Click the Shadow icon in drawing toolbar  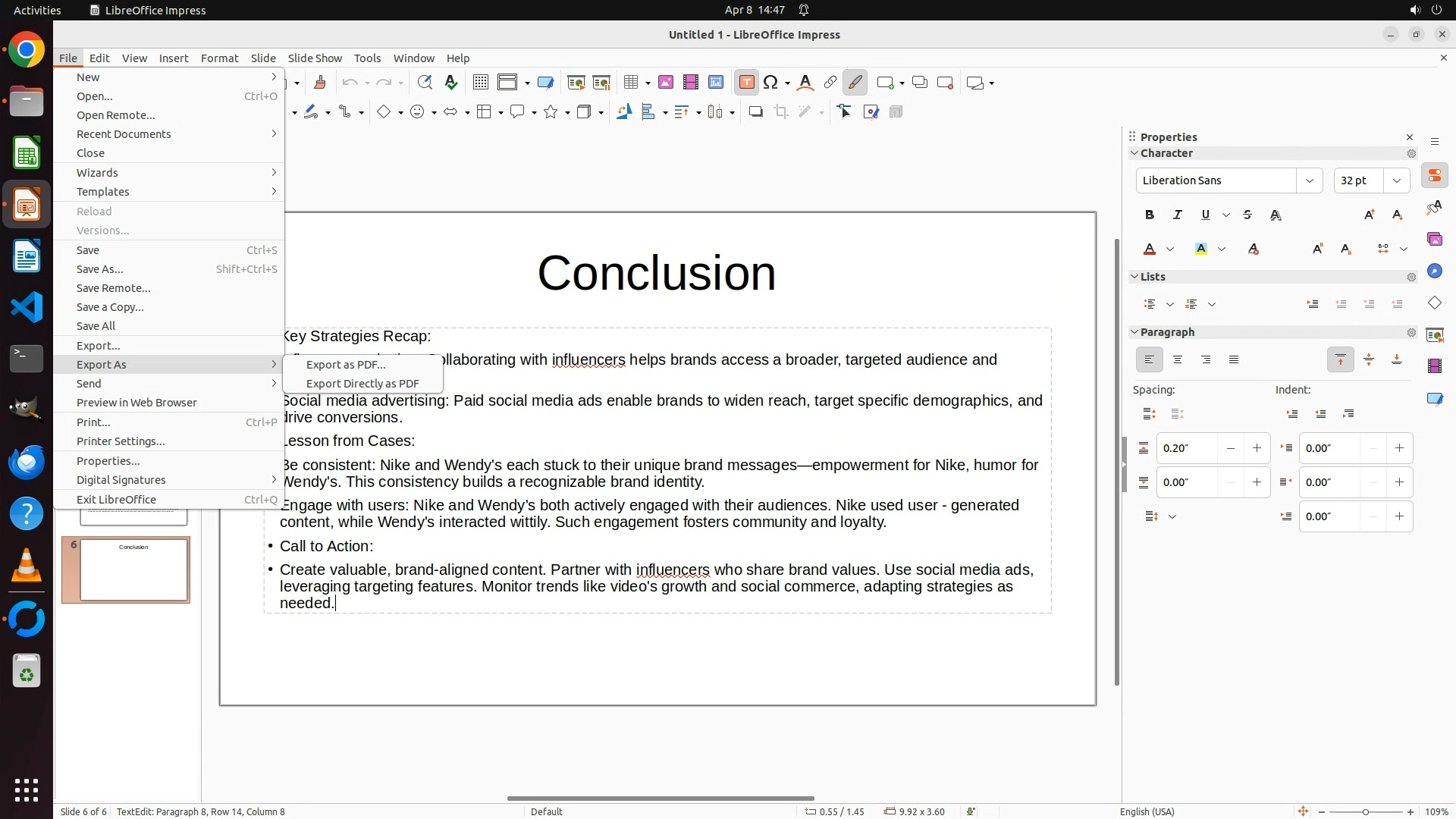pyautogui.click(x=755, y=112)
